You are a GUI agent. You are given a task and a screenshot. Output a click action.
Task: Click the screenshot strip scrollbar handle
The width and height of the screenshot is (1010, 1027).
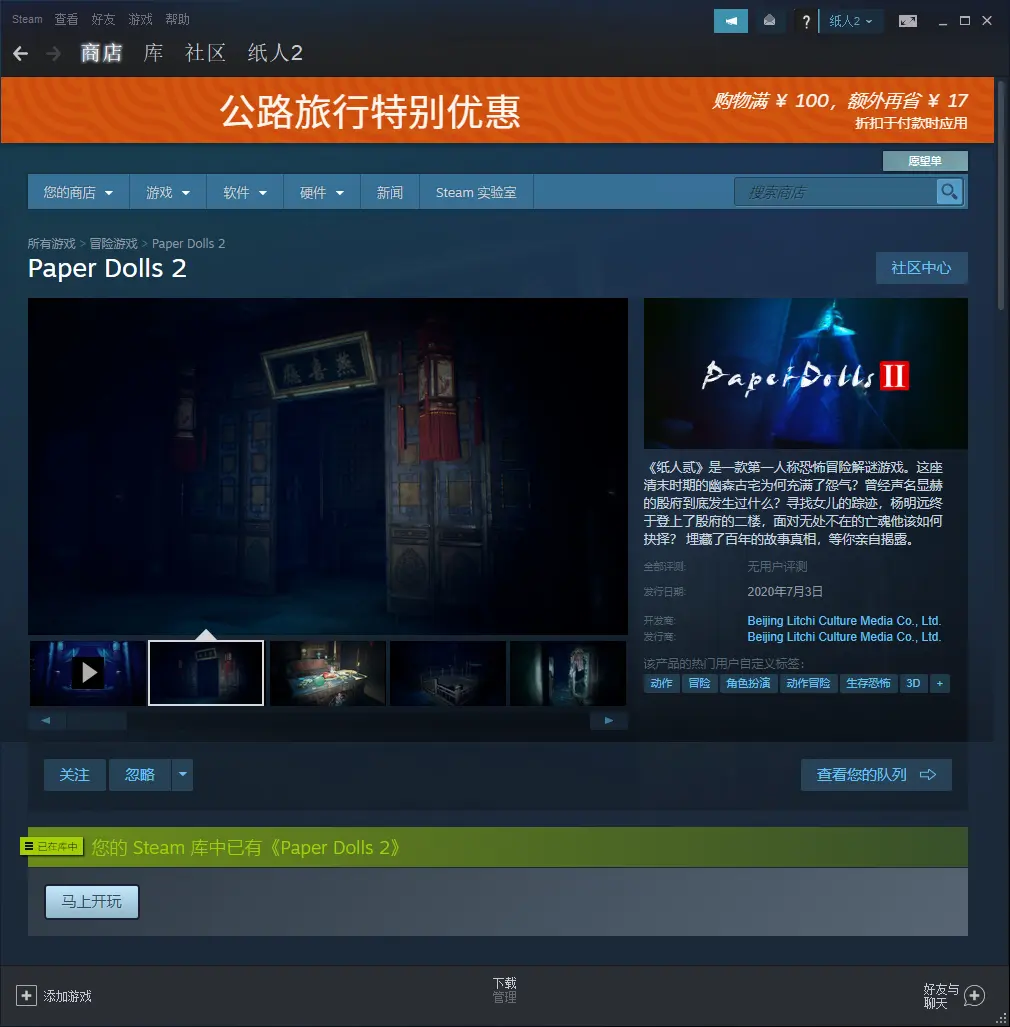click(96, 720)
